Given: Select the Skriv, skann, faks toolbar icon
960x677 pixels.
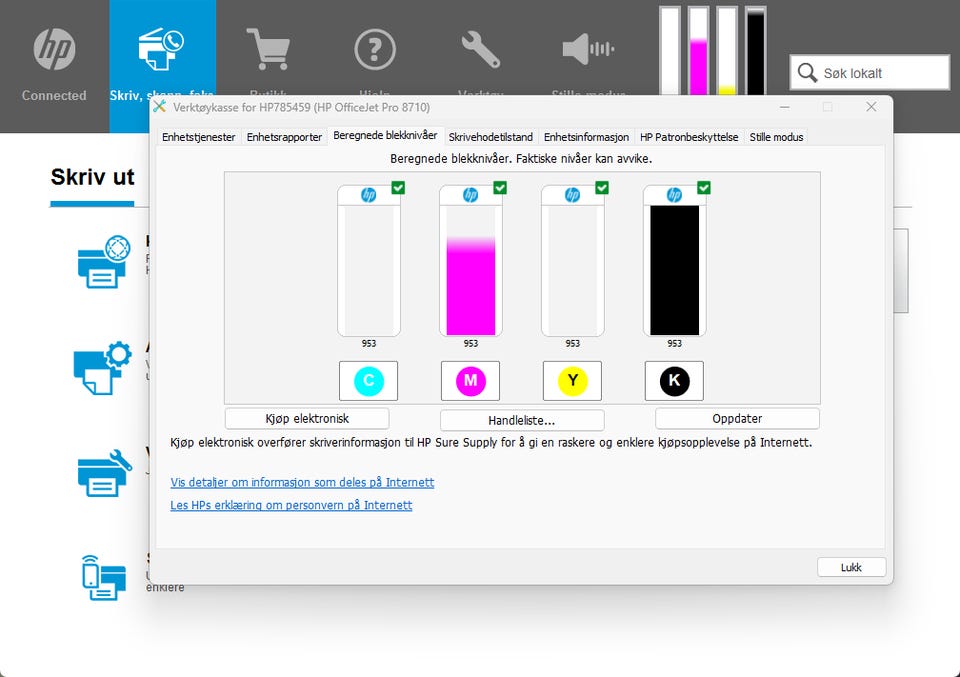Looking at the screenshot, I should point(162,49).
